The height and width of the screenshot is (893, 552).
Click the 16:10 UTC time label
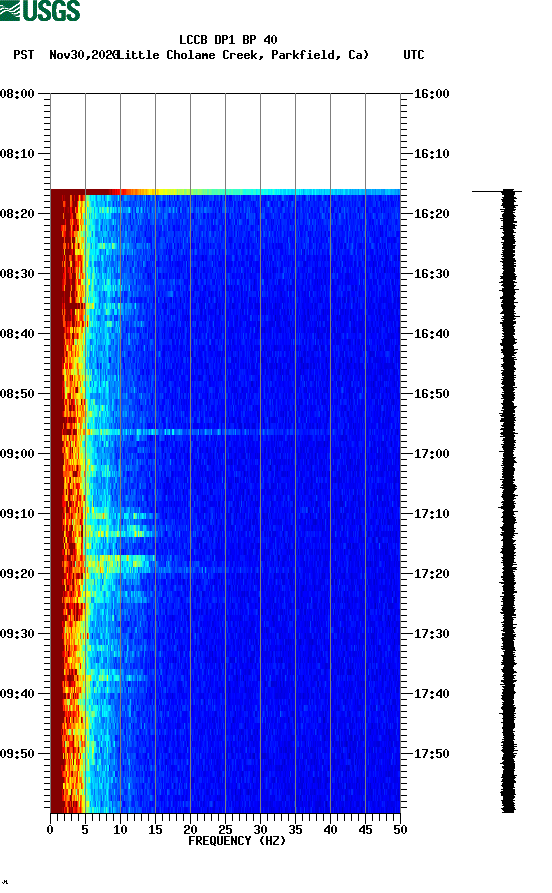click(431, 154)
